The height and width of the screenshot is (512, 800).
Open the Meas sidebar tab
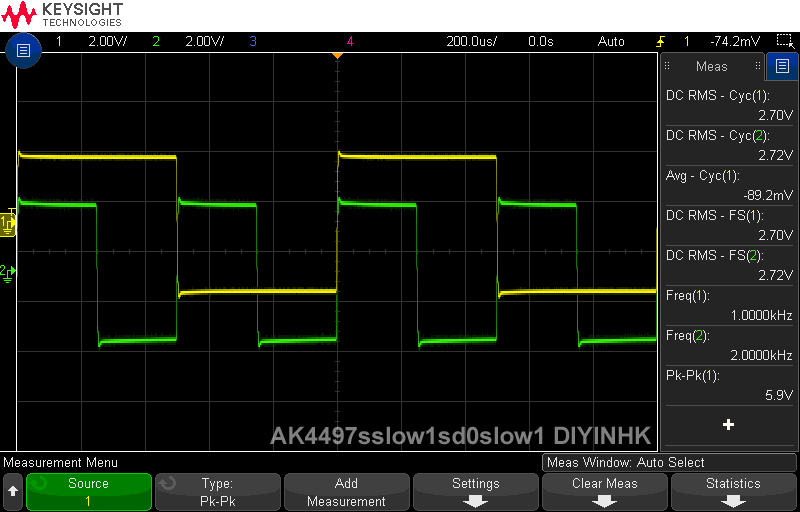tap(712, 66)
